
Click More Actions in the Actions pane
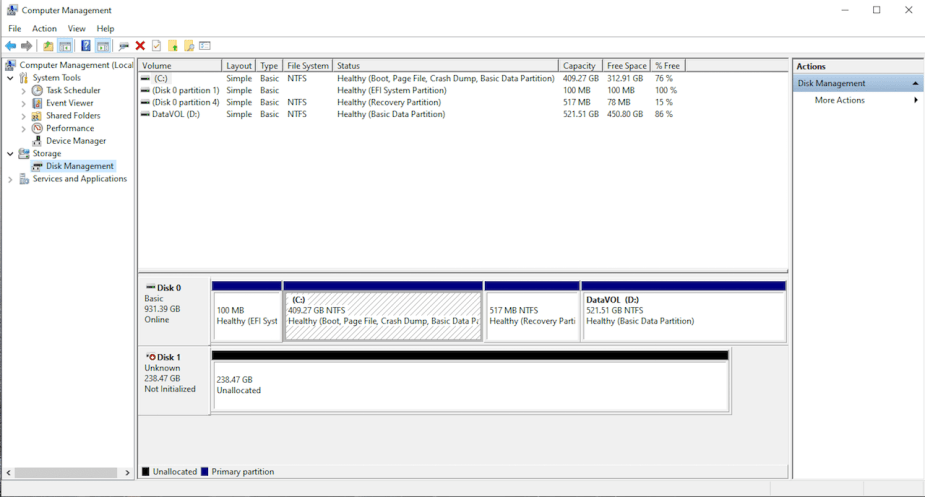839,100
